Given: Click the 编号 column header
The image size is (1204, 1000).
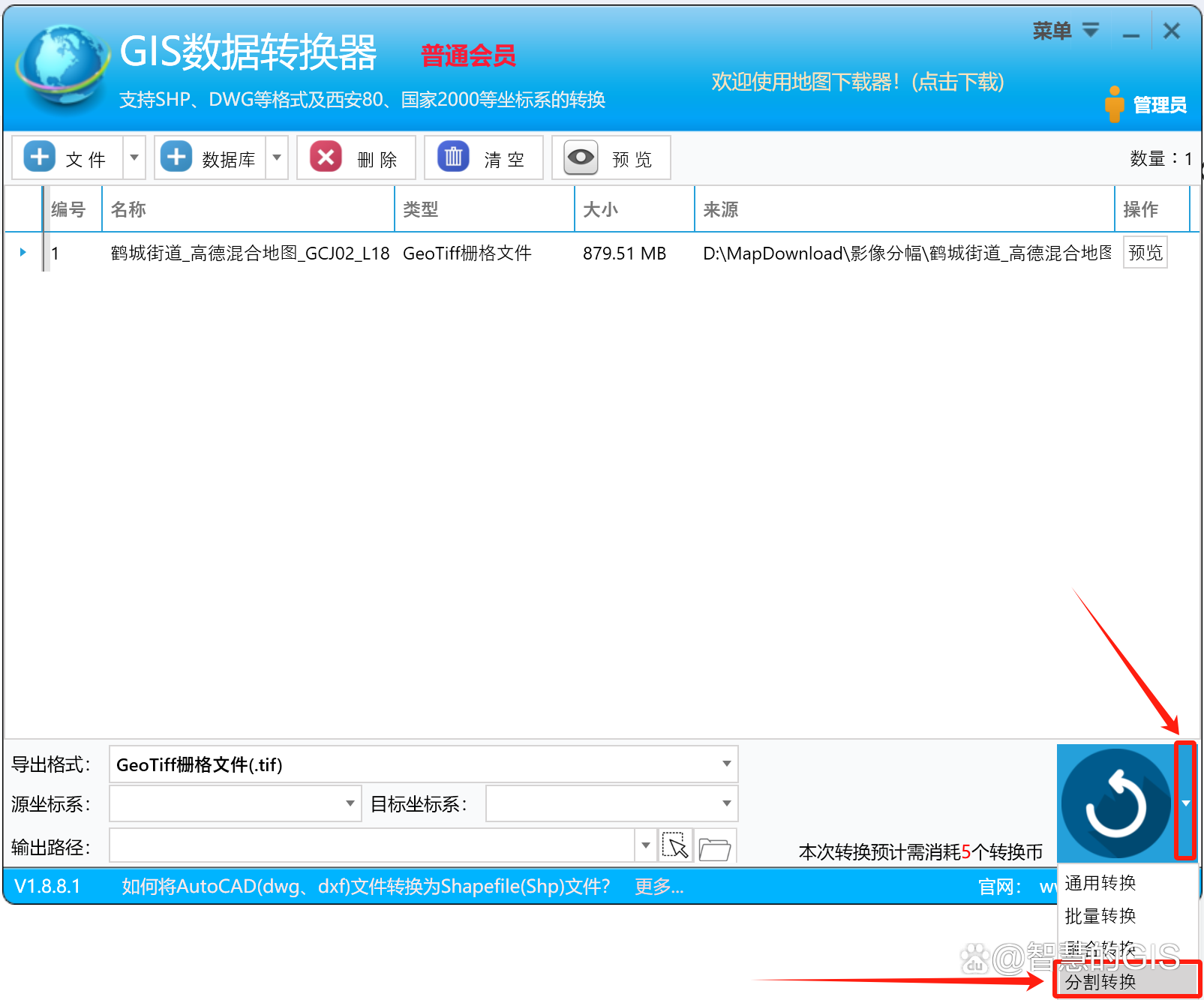Looking at the screenshot, I should (x=71, y=209).
